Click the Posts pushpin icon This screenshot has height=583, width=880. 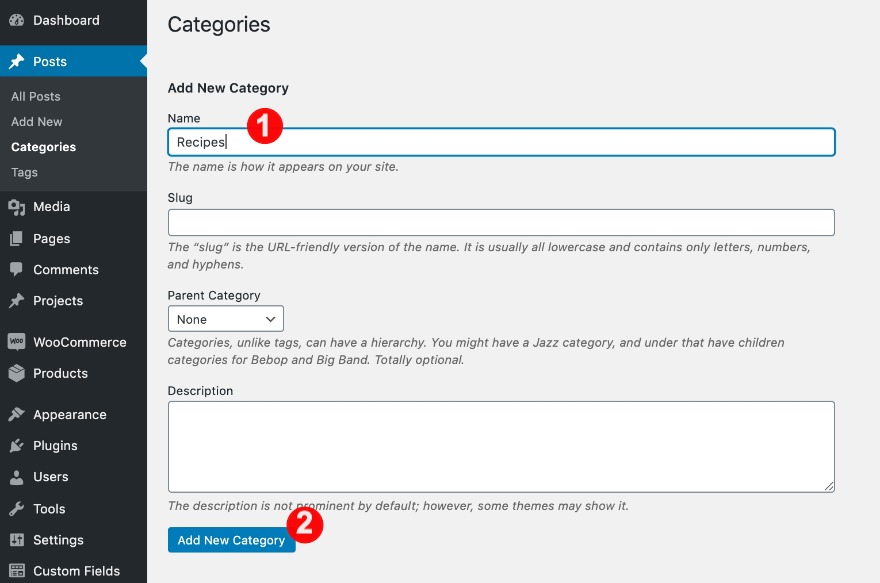click(17, 62)
